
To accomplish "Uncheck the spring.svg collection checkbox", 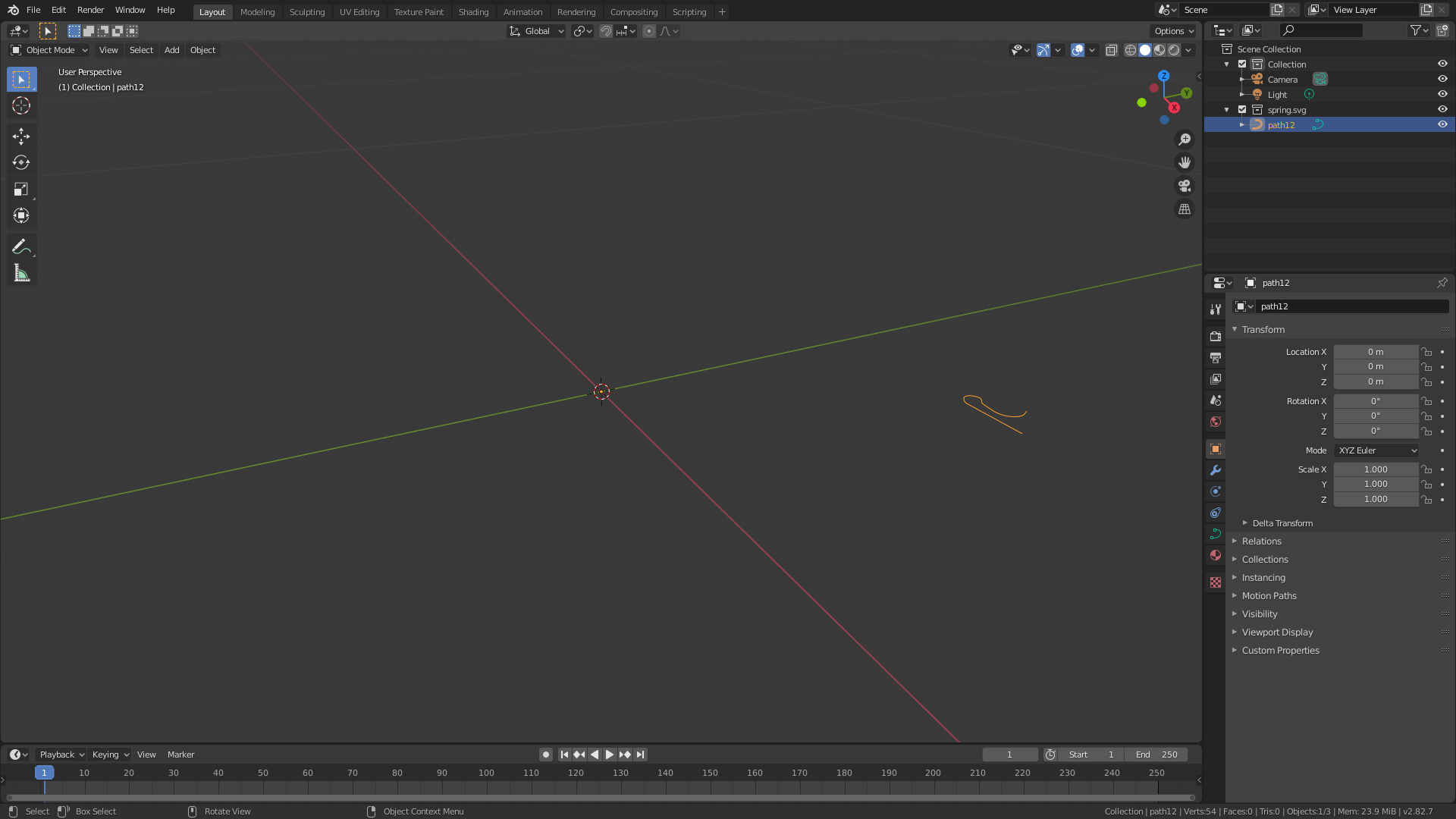I will 1242,109.
